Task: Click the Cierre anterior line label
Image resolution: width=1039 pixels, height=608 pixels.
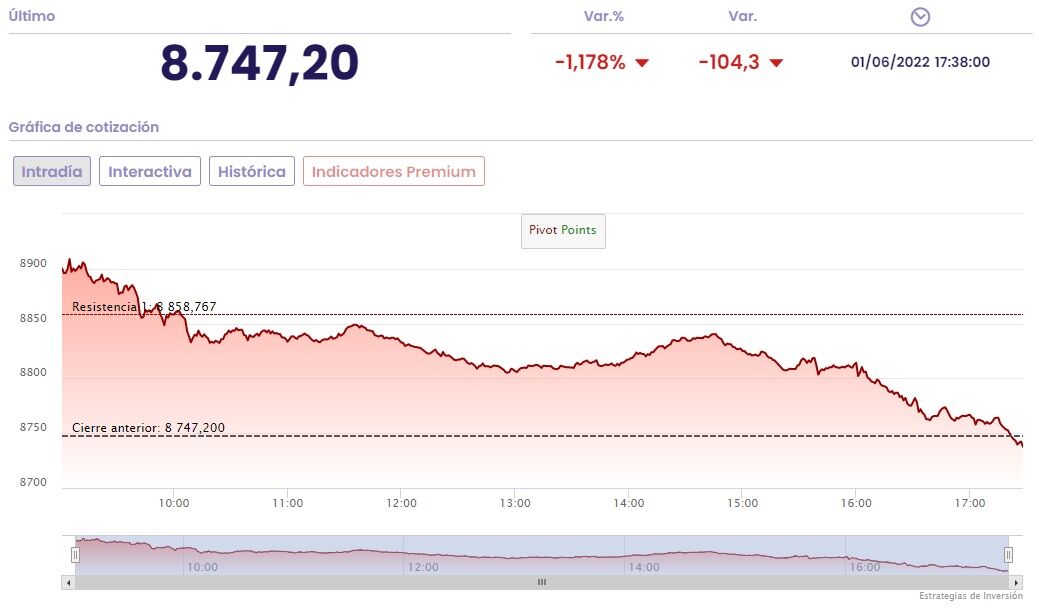Action: 148,428
